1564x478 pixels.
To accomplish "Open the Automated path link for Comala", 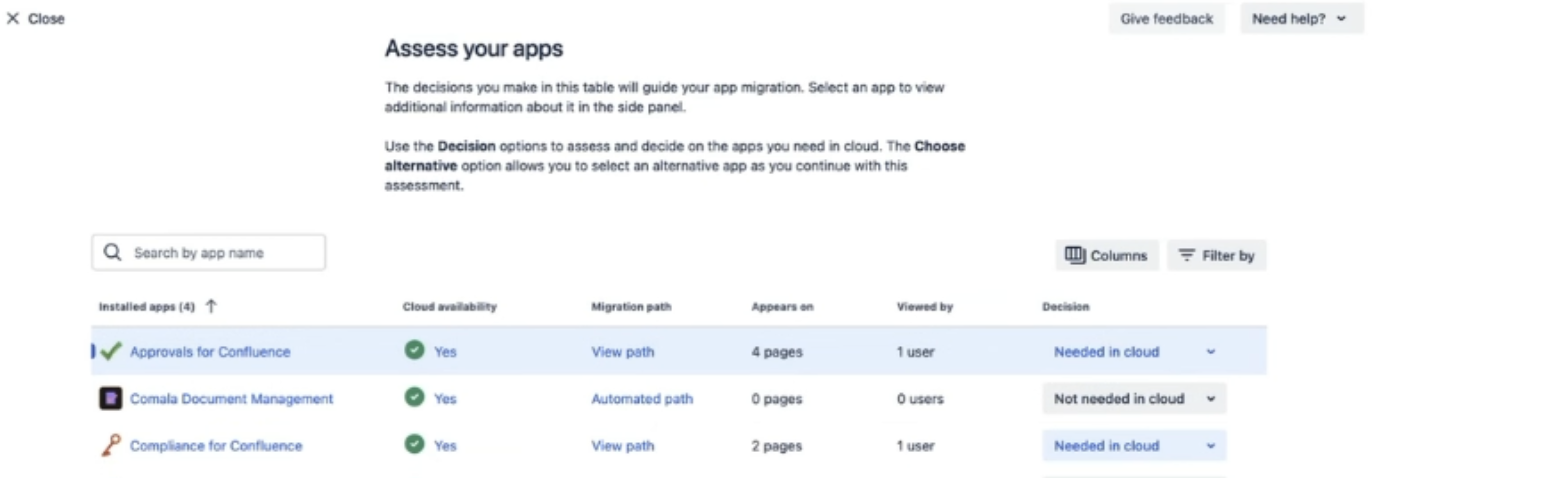I will tap(642, 398).
